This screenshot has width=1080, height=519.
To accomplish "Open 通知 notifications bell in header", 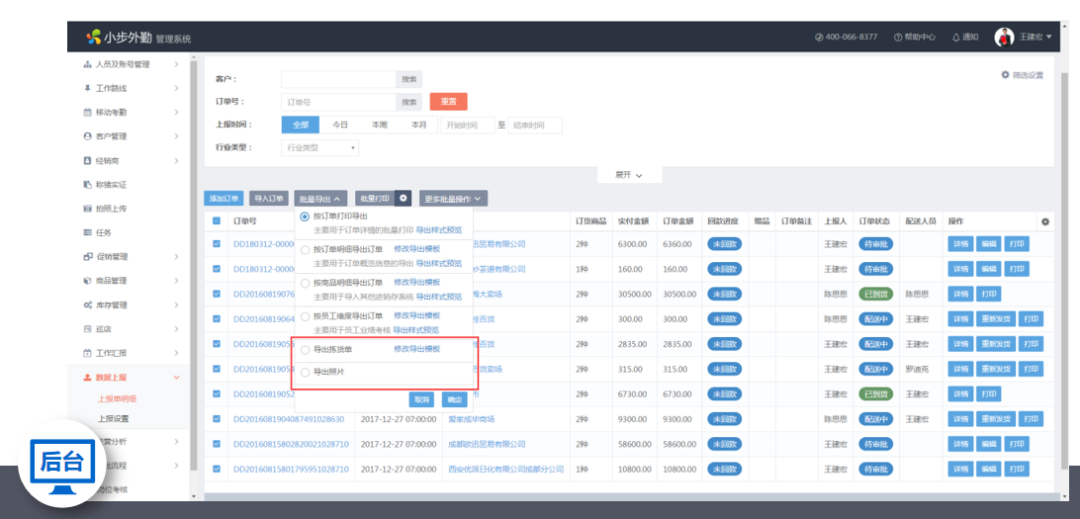I will 956,37.
